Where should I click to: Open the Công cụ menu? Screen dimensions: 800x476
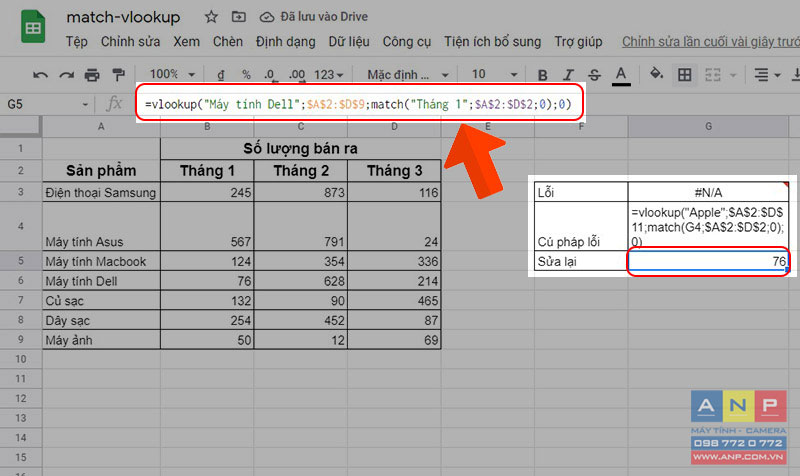coord(407,42)
